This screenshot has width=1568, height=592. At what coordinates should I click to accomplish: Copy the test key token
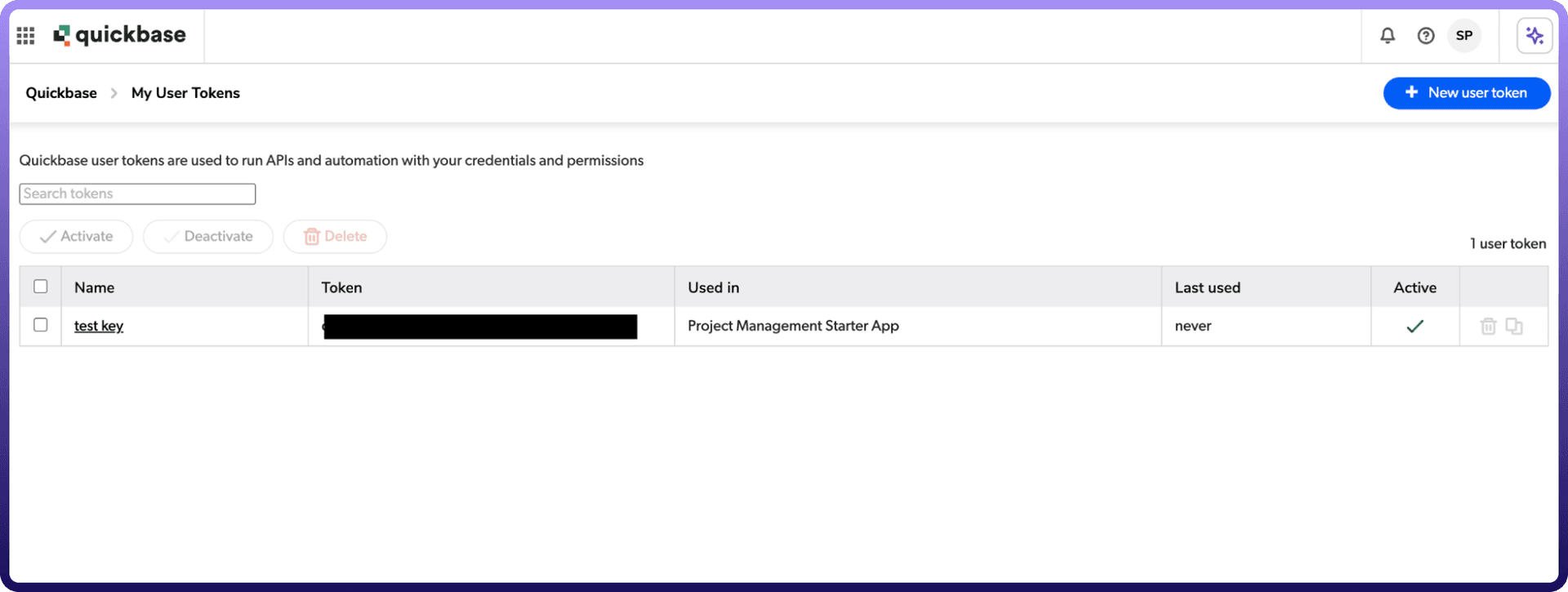coord(1514,326)
